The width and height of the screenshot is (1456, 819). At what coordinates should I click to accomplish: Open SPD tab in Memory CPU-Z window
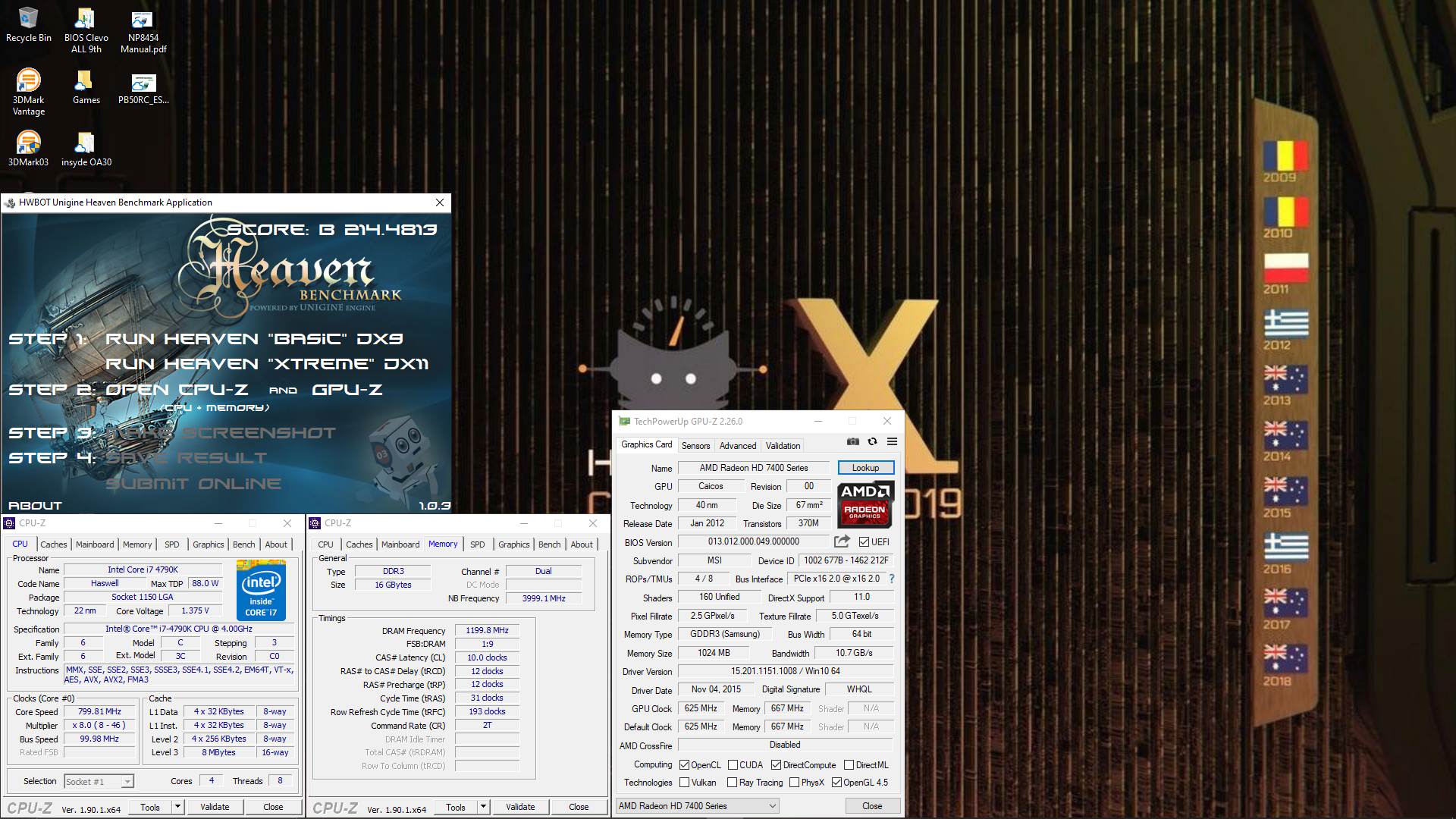[477, 544]
